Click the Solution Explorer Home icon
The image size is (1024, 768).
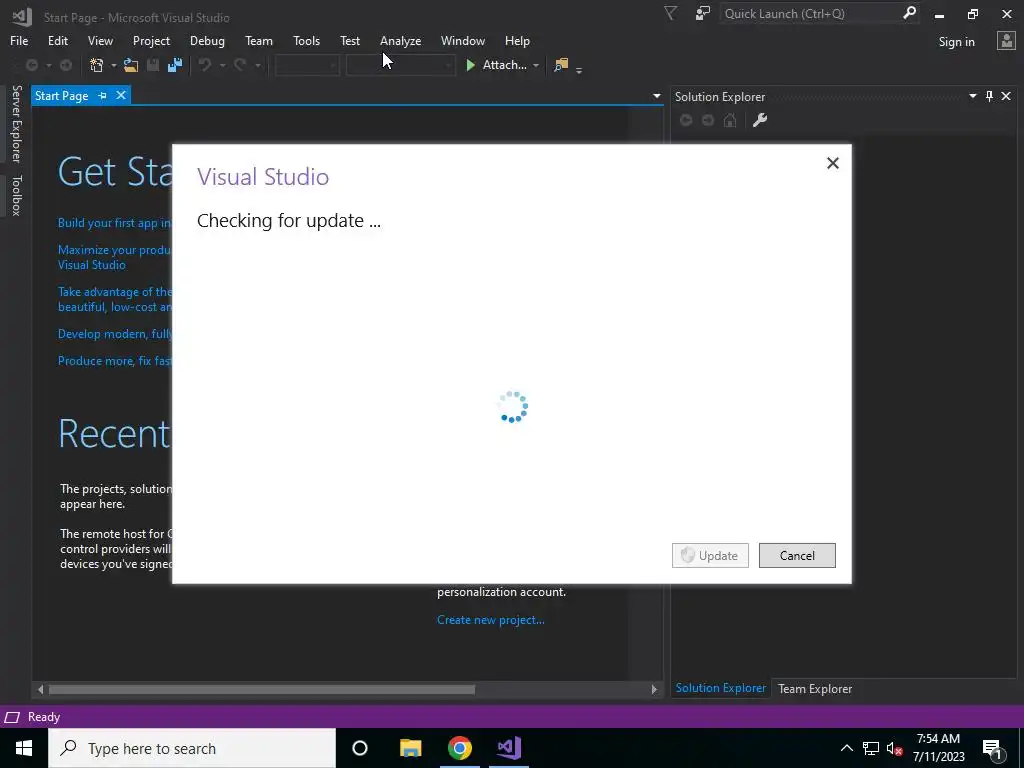[x=730, y=120]
